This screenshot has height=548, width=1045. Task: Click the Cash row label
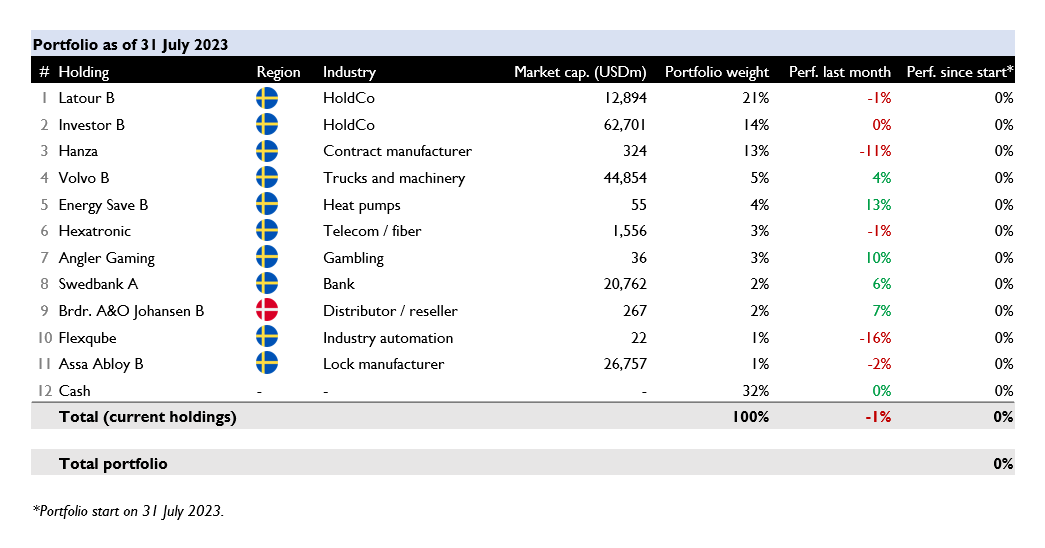click(74, 391)
